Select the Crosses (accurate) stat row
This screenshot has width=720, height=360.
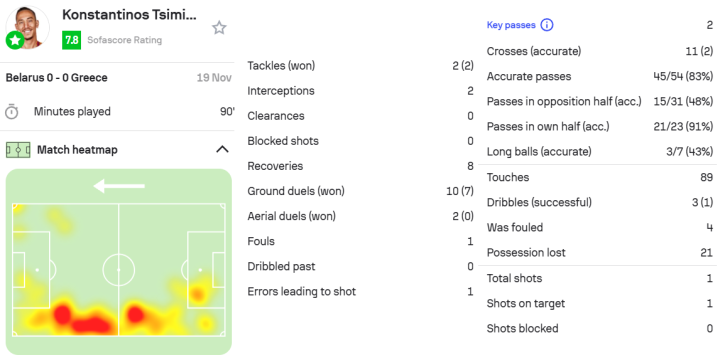click(x=600, y=51)
